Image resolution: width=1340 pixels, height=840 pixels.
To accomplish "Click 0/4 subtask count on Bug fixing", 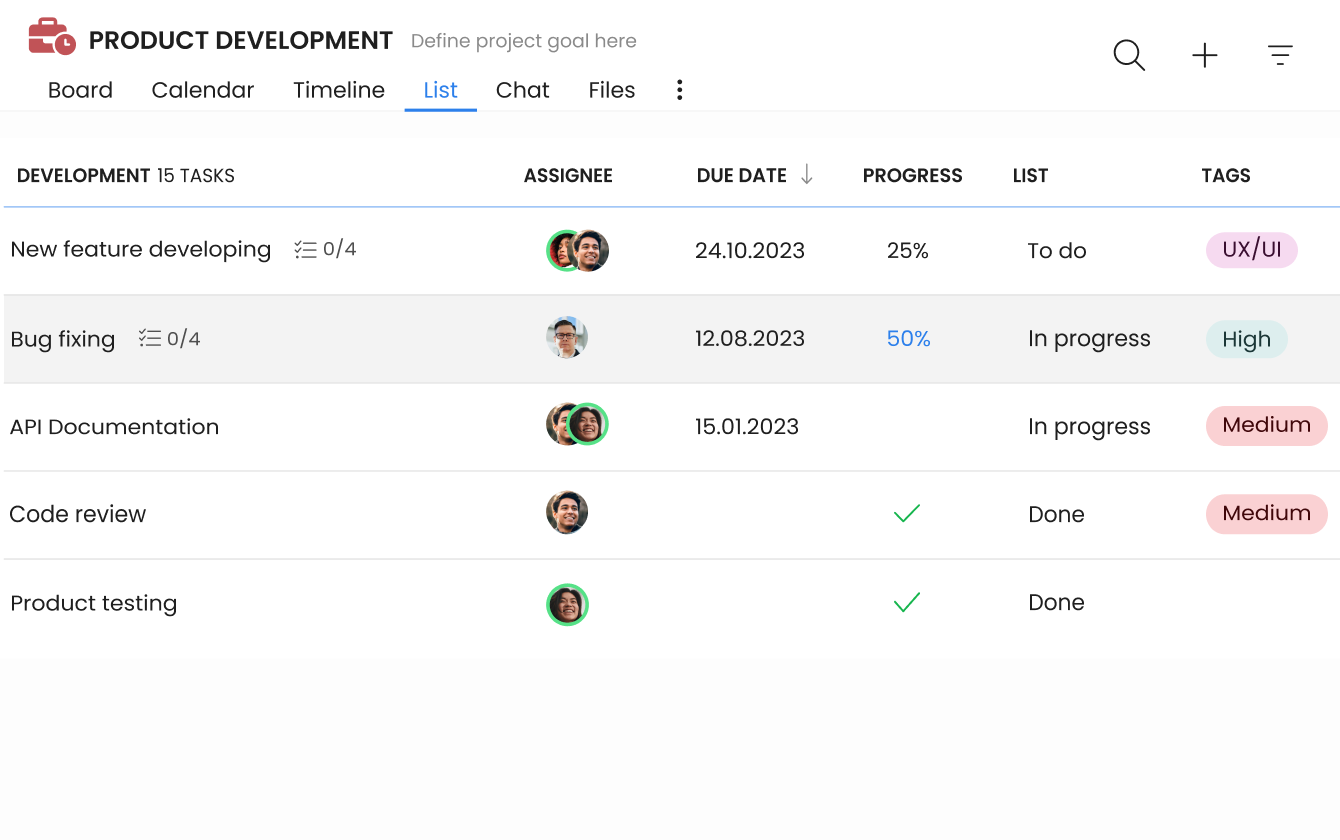I will click(x=184, y=339).
